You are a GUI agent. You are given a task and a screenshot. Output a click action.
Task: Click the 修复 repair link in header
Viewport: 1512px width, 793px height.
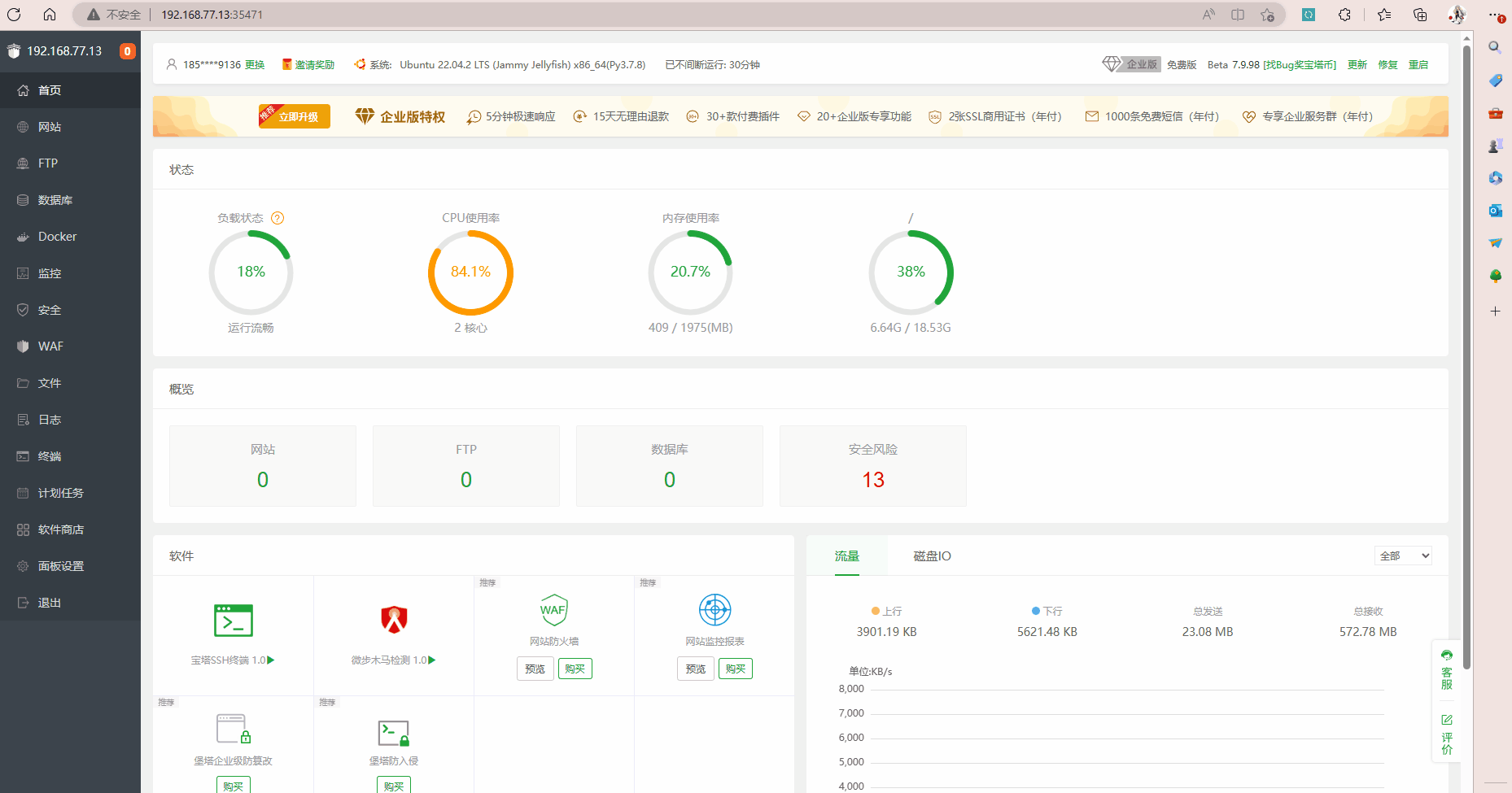1387,65
